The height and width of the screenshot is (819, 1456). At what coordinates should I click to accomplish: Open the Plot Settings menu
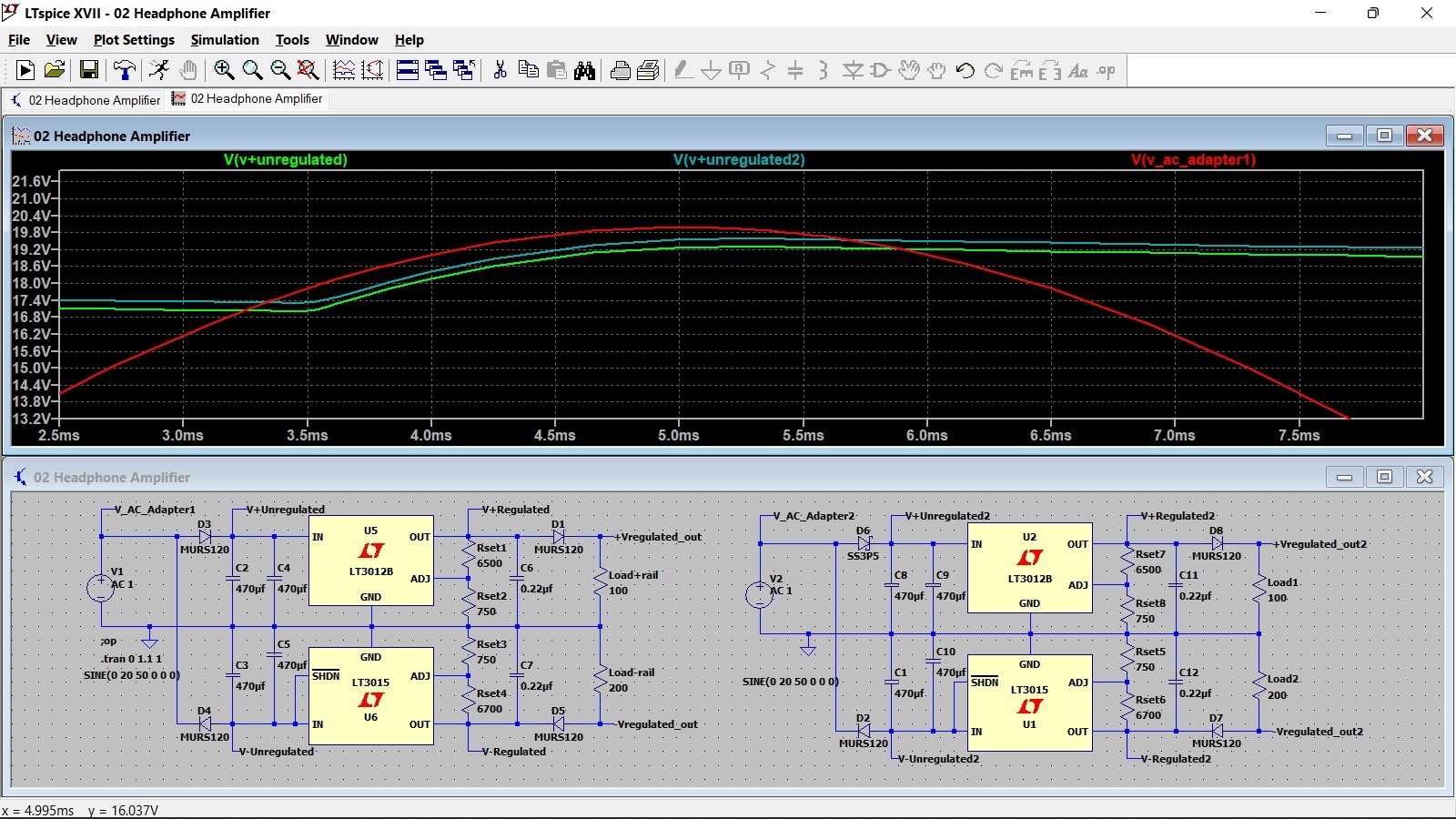pyautogui.click(x=134, y=40)
